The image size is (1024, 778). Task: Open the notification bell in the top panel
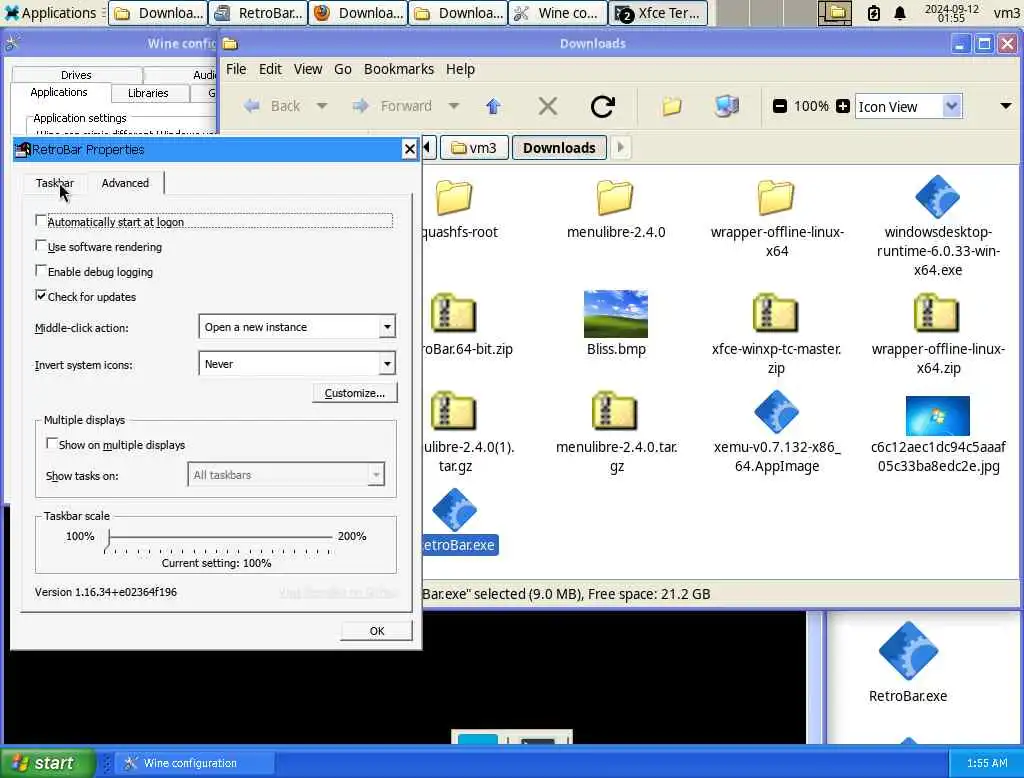pos(899,13)
